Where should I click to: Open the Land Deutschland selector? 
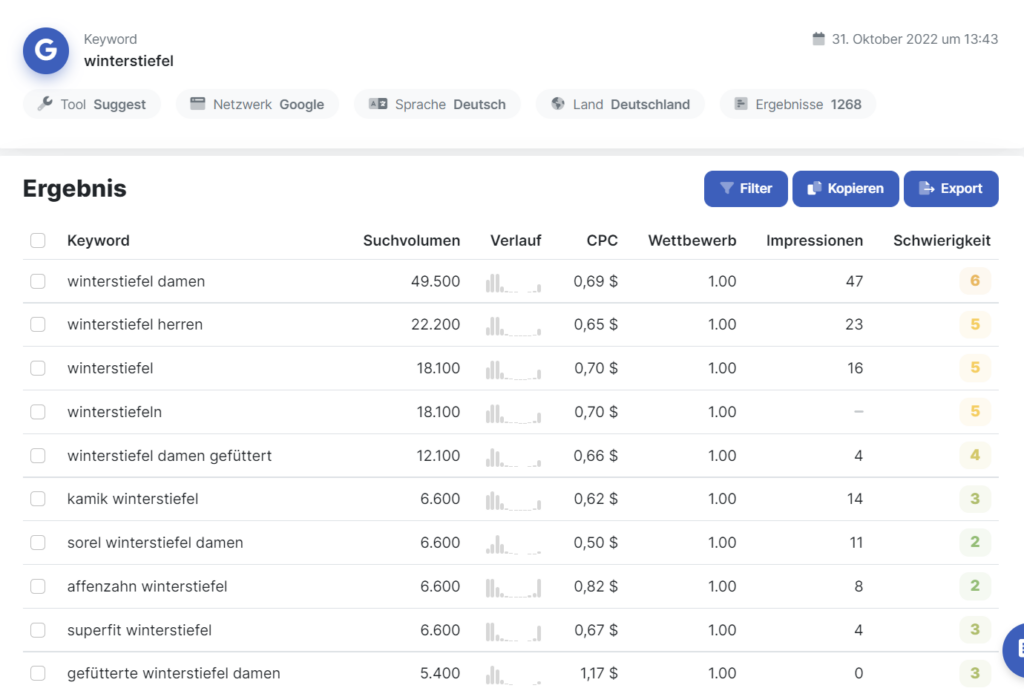[620, 104]
